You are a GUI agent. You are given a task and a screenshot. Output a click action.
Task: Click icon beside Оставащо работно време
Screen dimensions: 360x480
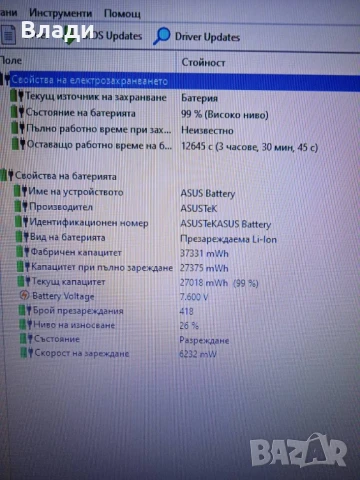pyautogui.click(x=19, y=144)
